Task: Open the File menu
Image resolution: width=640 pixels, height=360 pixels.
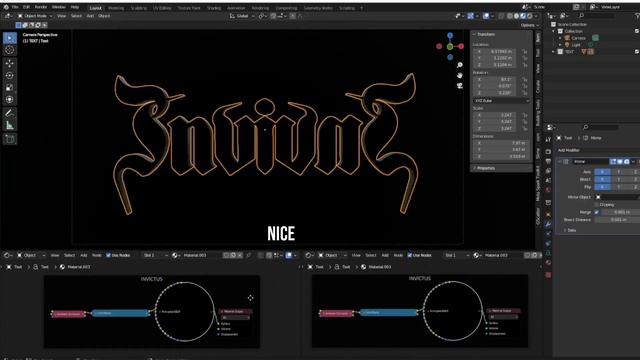Action: [x=15, y=7]
